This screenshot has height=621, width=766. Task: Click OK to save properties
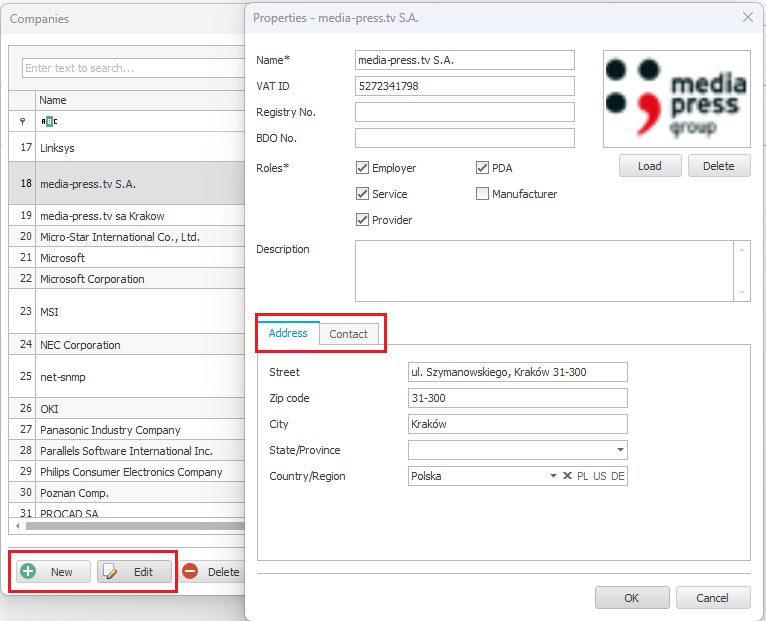pos(632,598)
